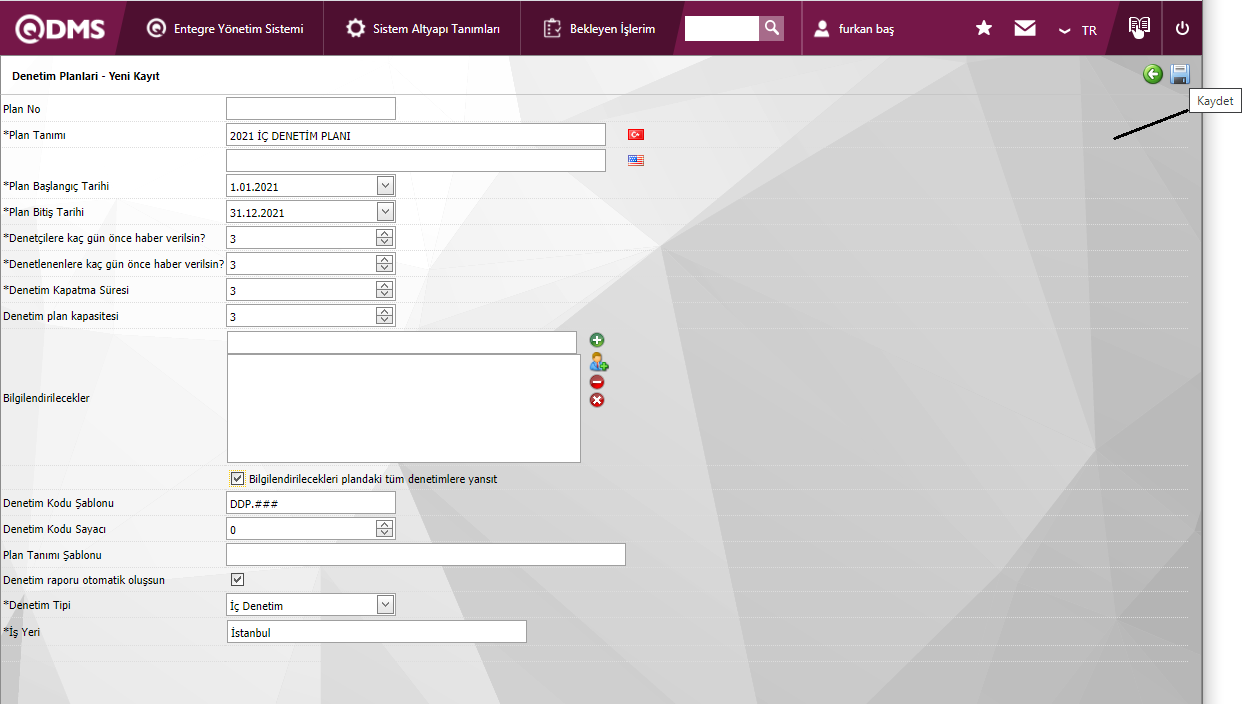Click Denetim plan kapasitesi stepper arrows
1244x704 pixels.
[x=385, y=316]
